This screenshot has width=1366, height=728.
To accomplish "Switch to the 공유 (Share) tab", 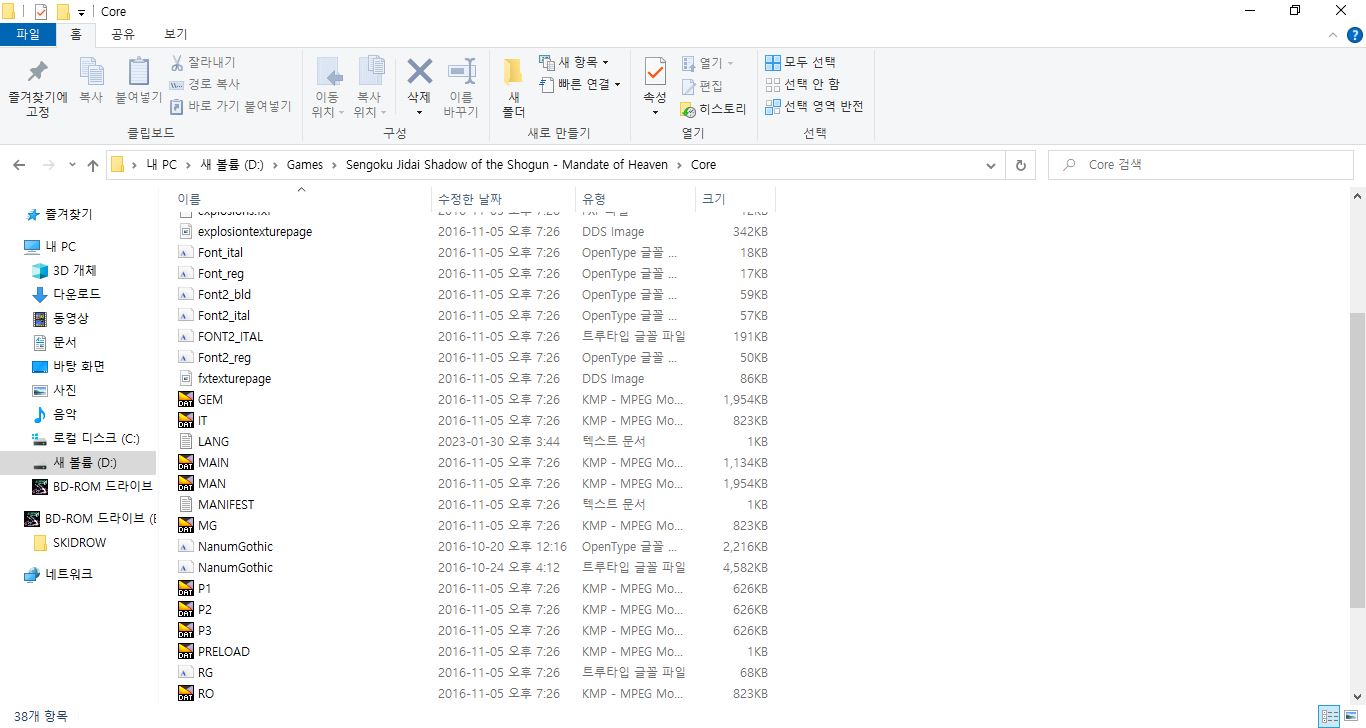I will tap(123, 34).
